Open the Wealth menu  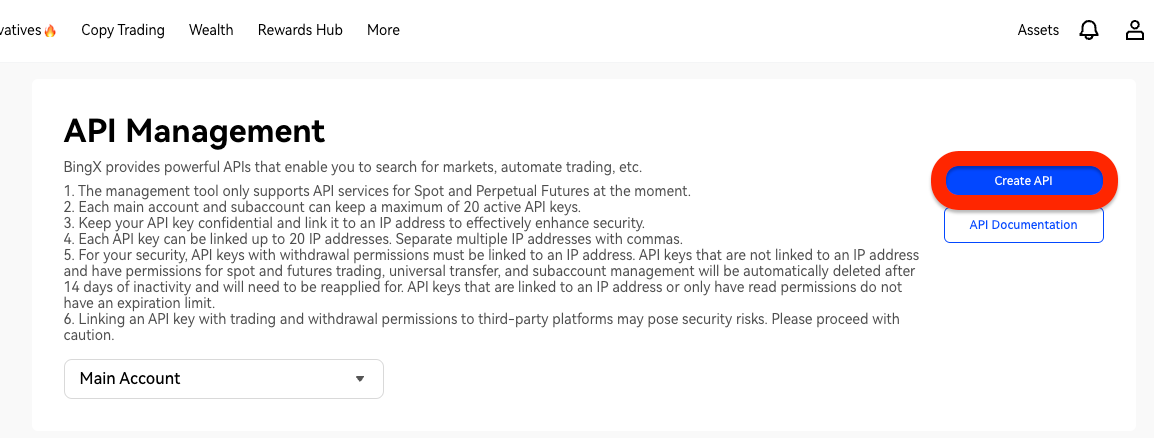click(x=211, y=30)
